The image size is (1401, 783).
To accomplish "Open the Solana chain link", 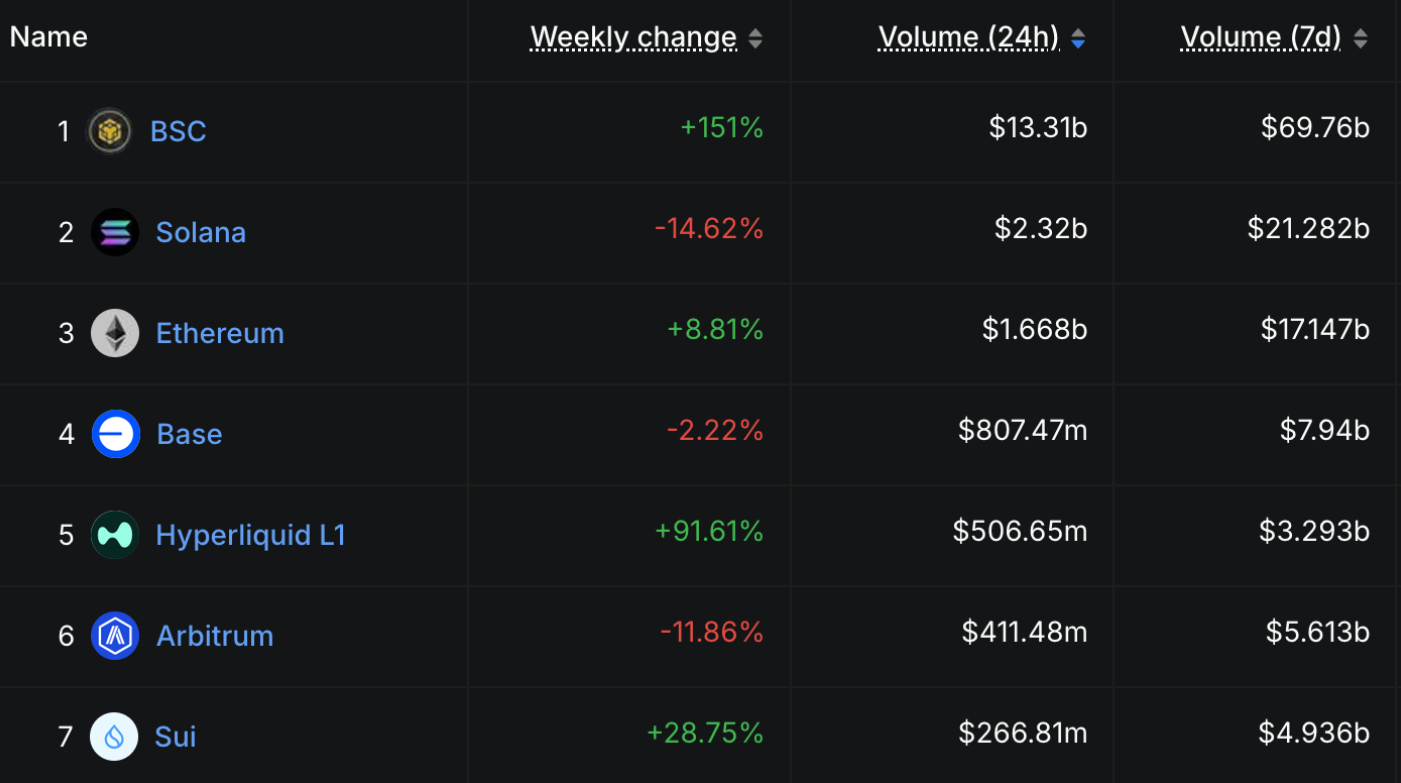I will click(x=201, y=232).
